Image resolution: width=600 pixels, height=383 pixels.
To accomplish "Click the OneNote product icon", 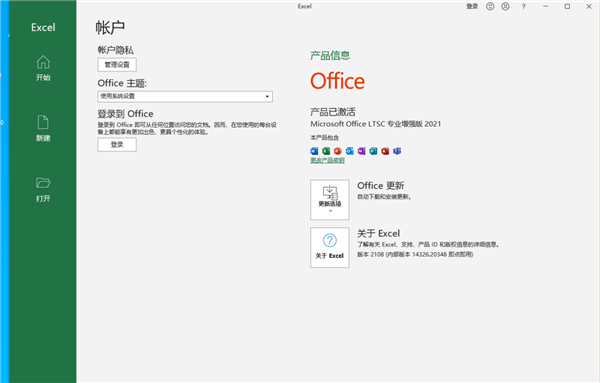I will (x=362, y=151).
